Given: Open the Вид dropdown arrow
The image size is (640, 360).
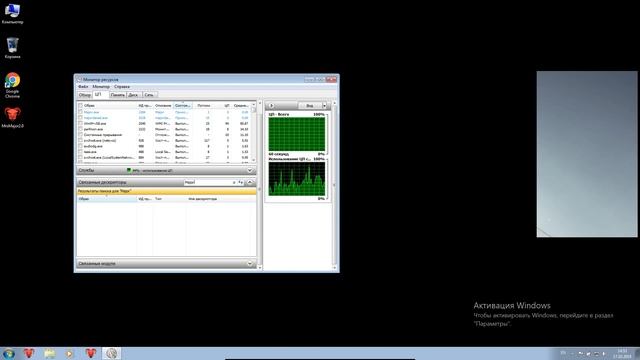Looking at the screenshot, I should coord(325,106).
